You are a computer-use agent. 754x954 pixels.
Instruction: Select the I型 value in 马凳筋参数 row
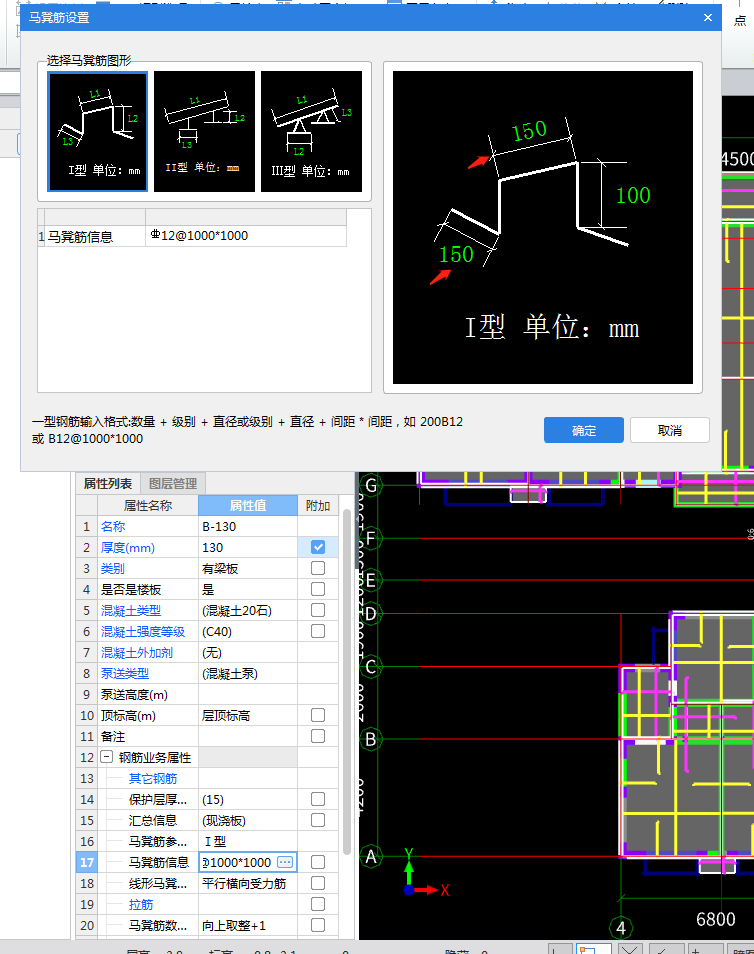(x=248, y=841)
